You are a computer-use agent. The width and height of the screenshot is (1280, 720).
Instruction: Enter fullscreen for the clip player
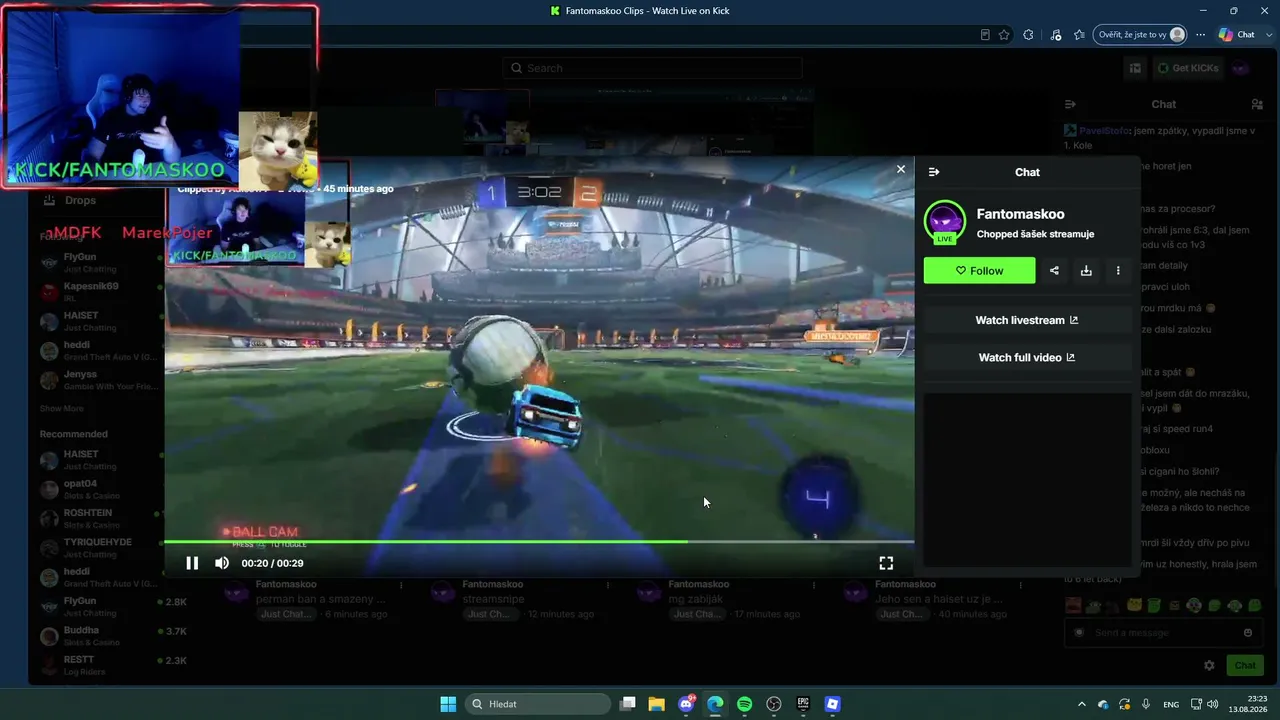click(886, 563)
